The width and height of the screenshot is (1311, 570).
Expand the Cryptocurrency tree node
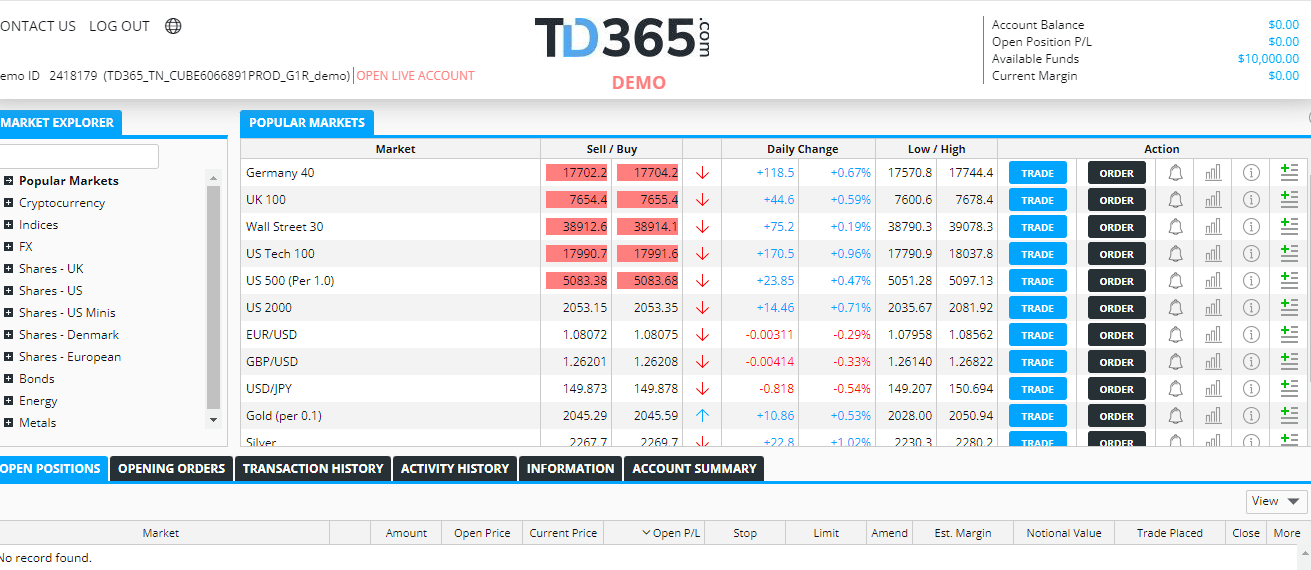(8, 203)
